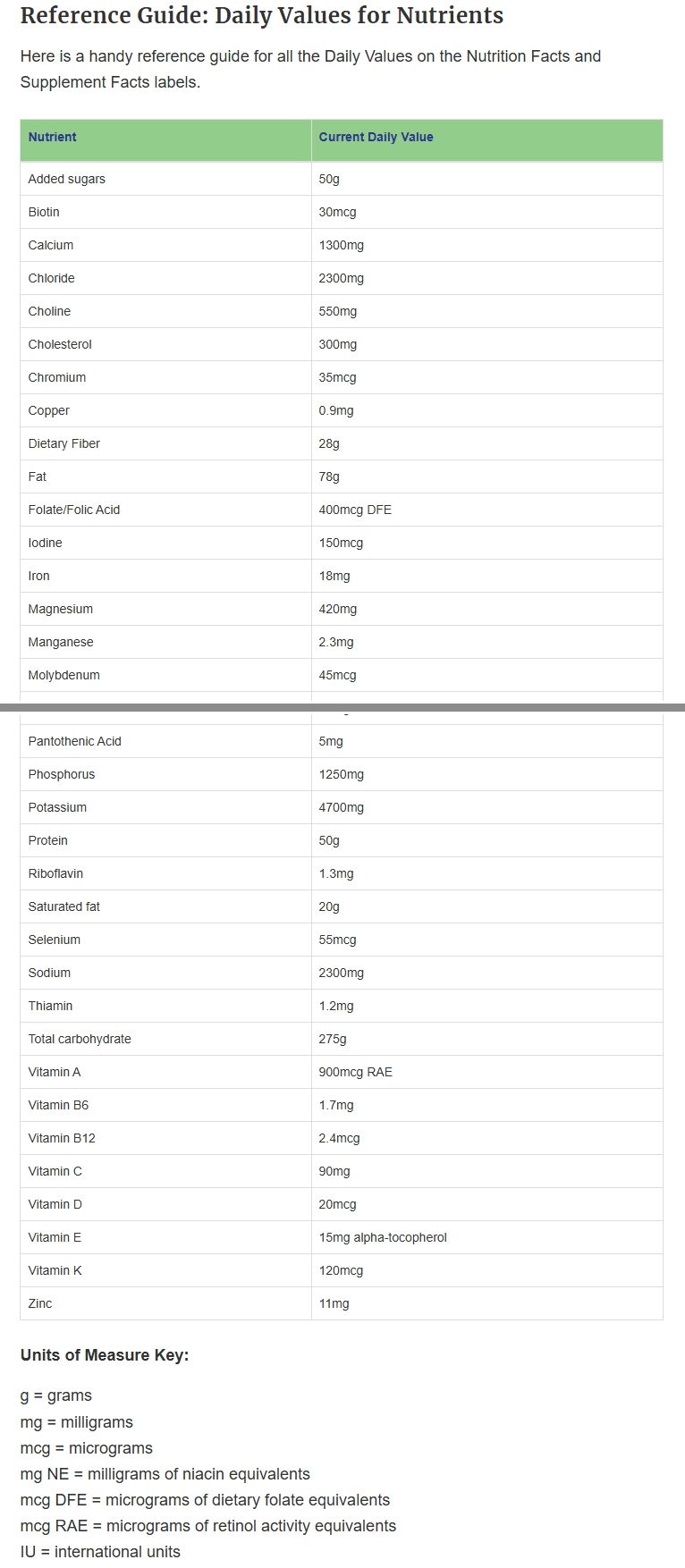Select the "Pantothenic Acid" nutrient cell
This screenshot has width=685, height=1568.
click(x=74, y=741)
